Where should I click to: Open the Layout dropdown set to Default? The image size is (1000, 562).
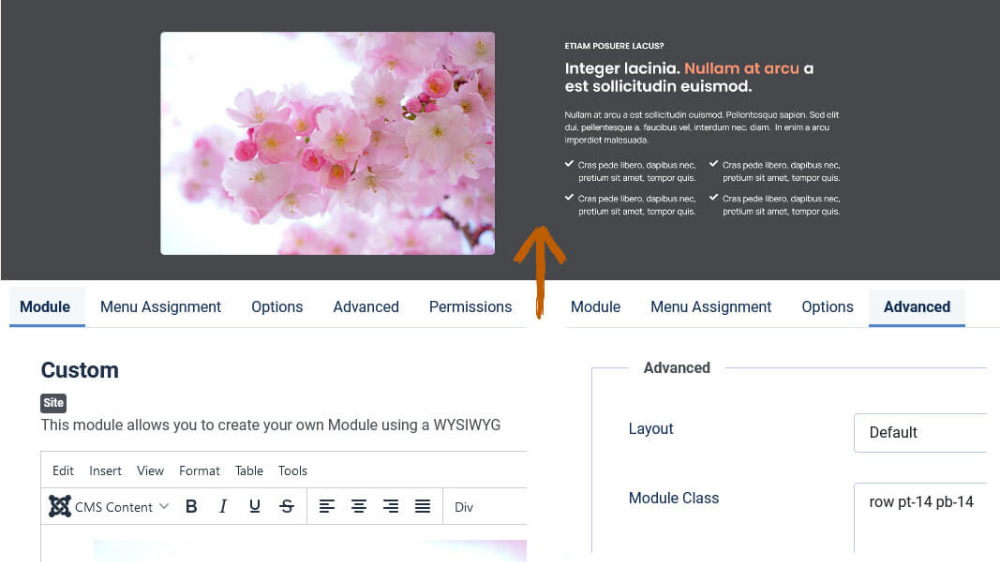click(920, 432)
